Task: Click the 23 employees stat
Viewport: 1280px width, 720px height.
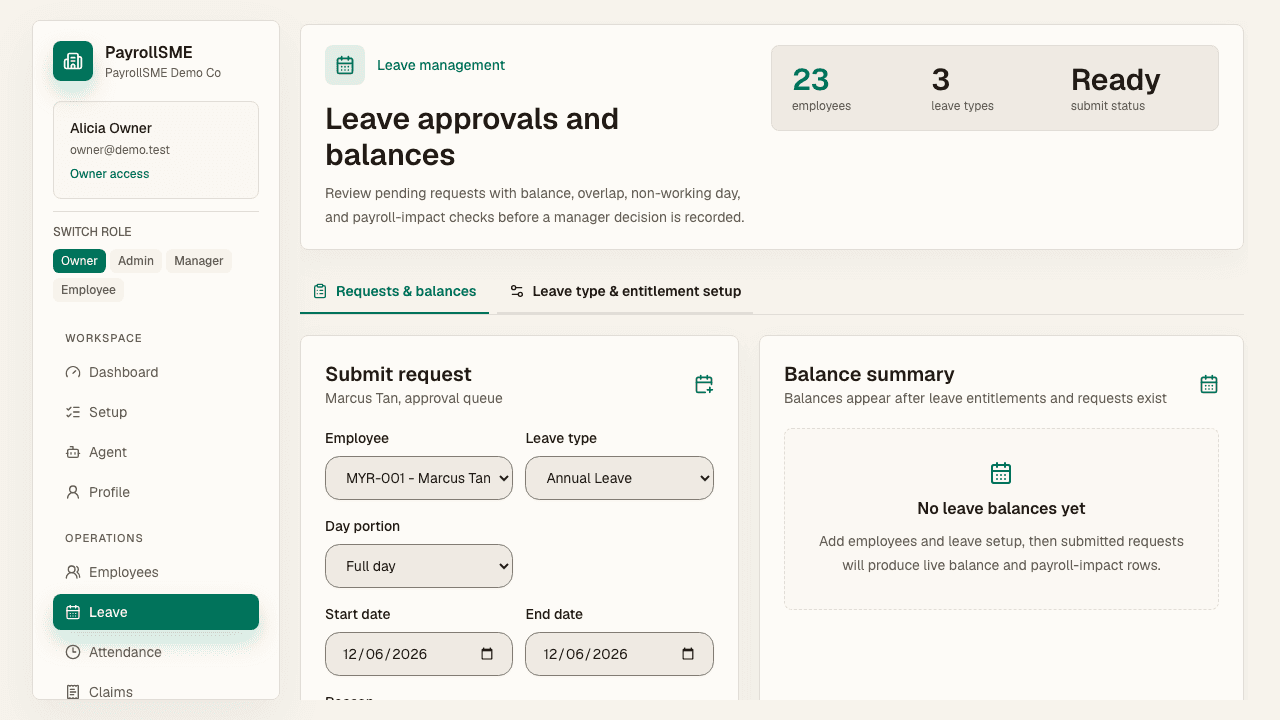Action: point(821,88)
